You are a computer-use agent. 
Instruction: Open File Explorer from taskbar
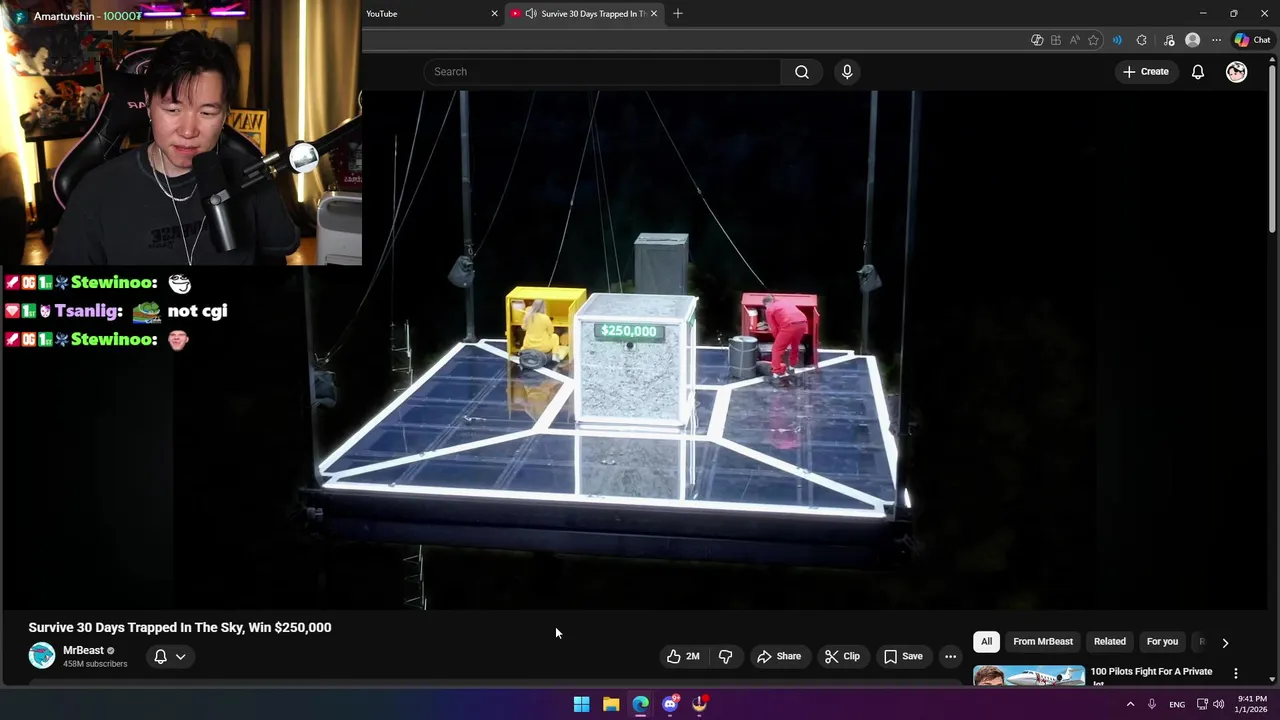point(611,704)
